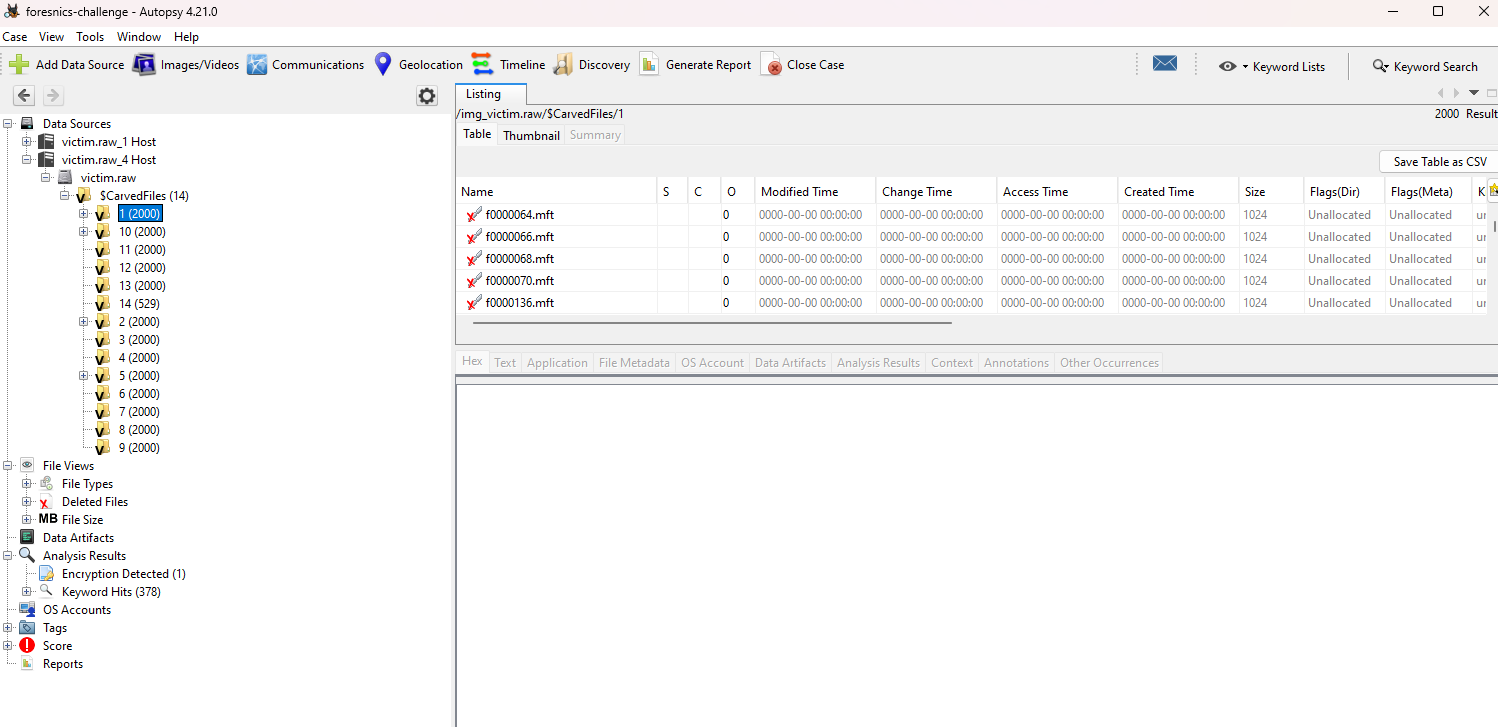Open the Keyword Lists dropdown

1272,67
